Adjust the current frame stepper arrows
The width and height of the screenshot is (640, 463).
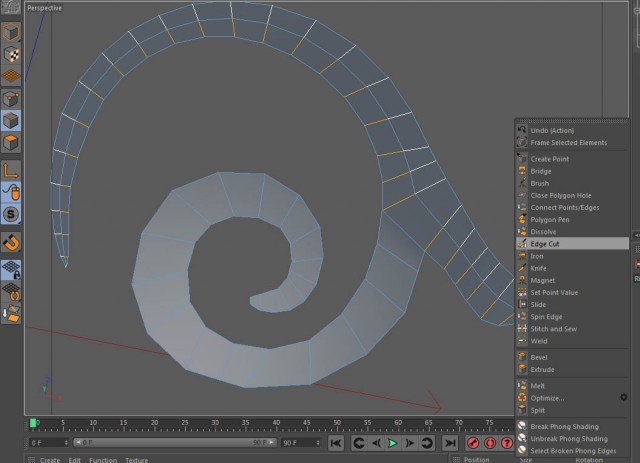click(66, 443)
